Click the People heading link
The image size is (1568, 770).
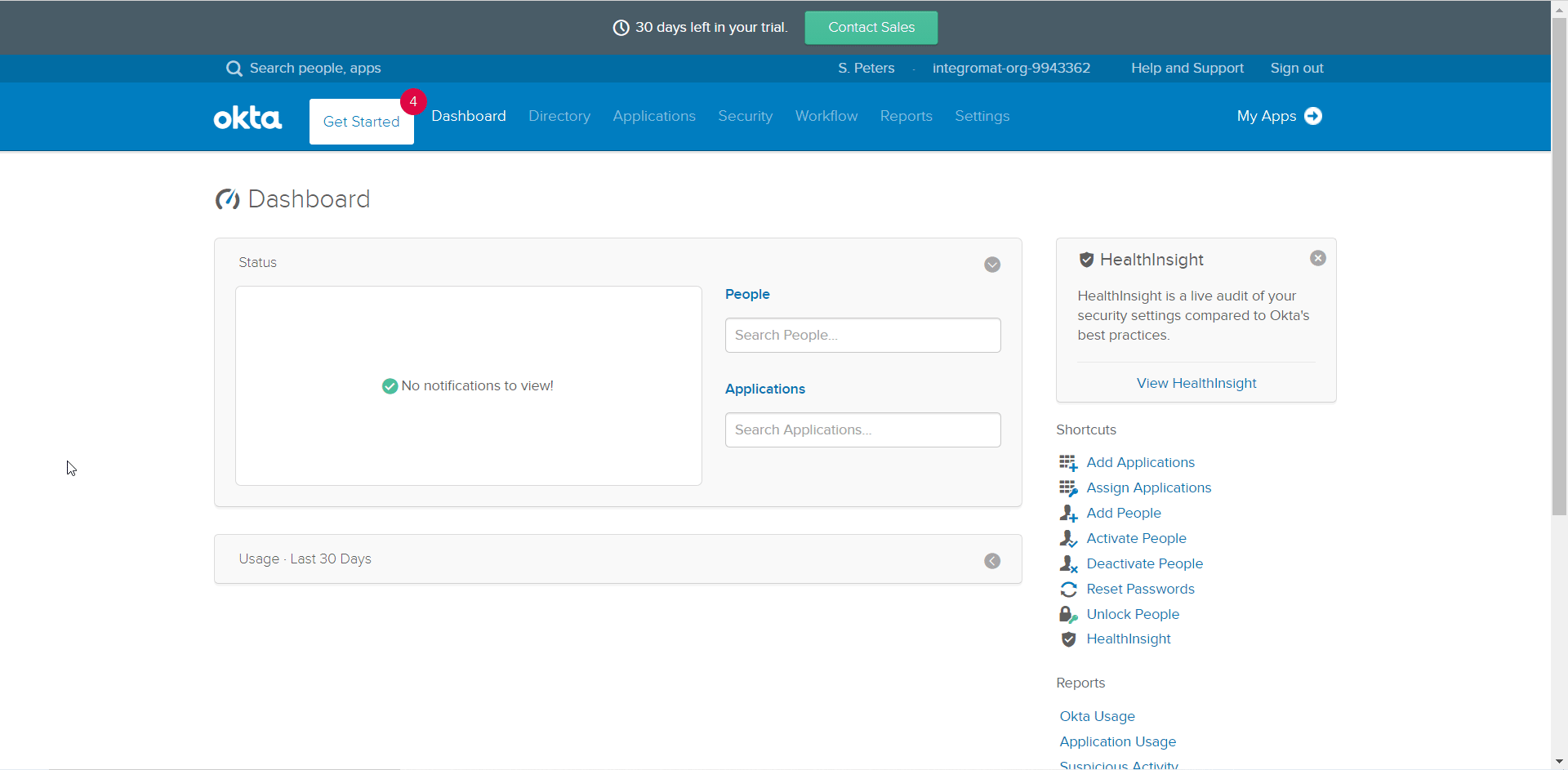747,294
